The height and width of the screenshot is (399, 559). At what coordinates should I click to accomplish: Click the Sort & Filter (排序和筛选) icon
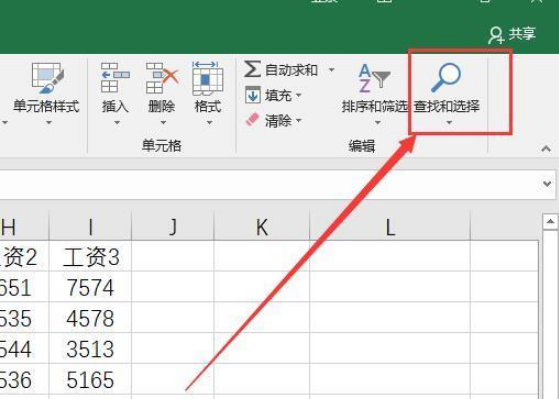(x=374, y=78)
